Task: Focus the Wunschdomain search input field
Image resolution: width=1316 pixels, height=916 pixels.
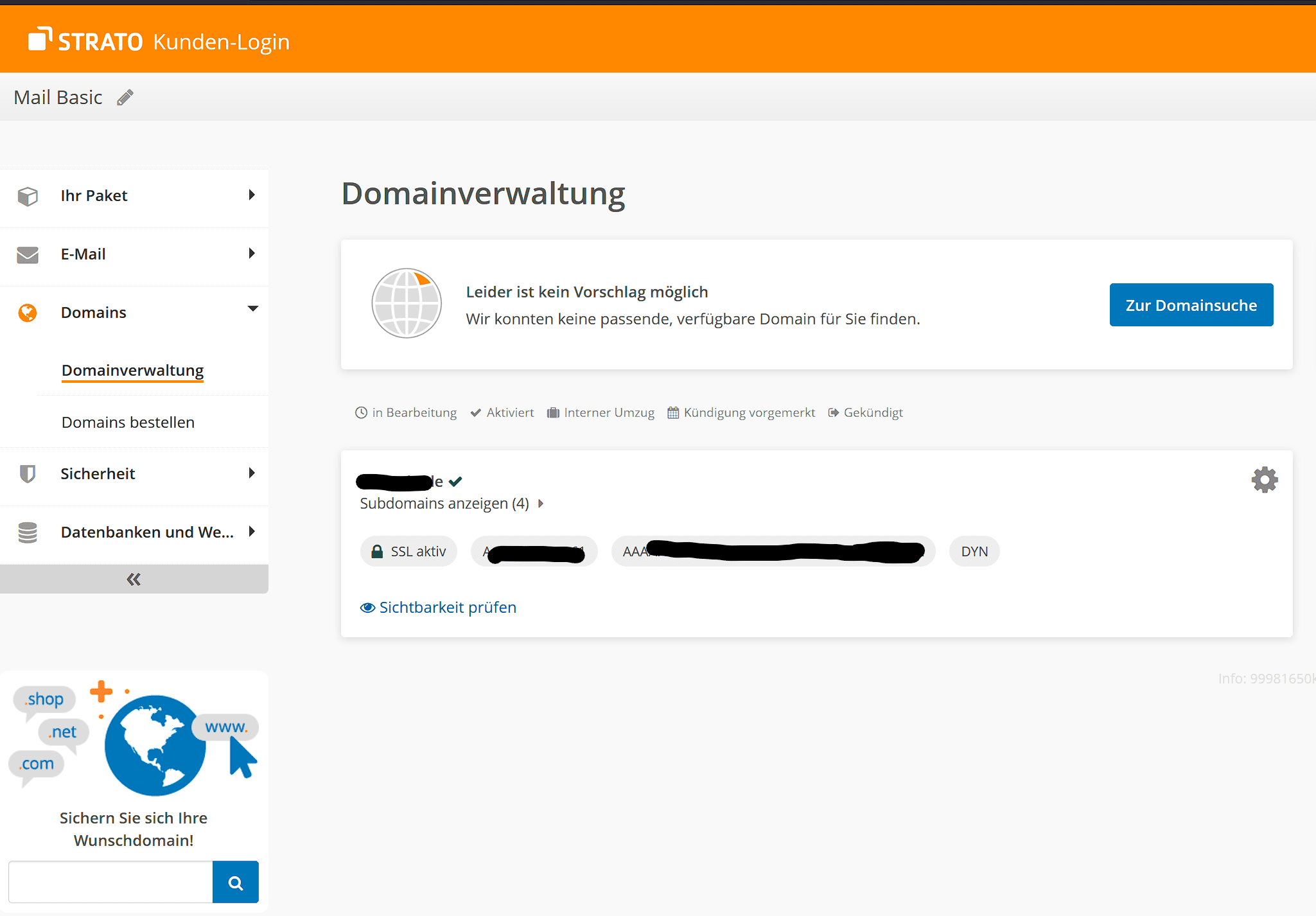Action: pyautogui.click(x=110, y=883)
